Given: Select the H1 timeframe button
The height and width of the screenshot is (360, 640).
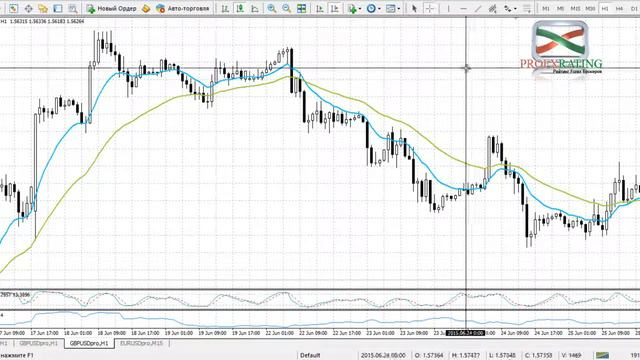Looking at the screenshot, I should click(605, 8).
